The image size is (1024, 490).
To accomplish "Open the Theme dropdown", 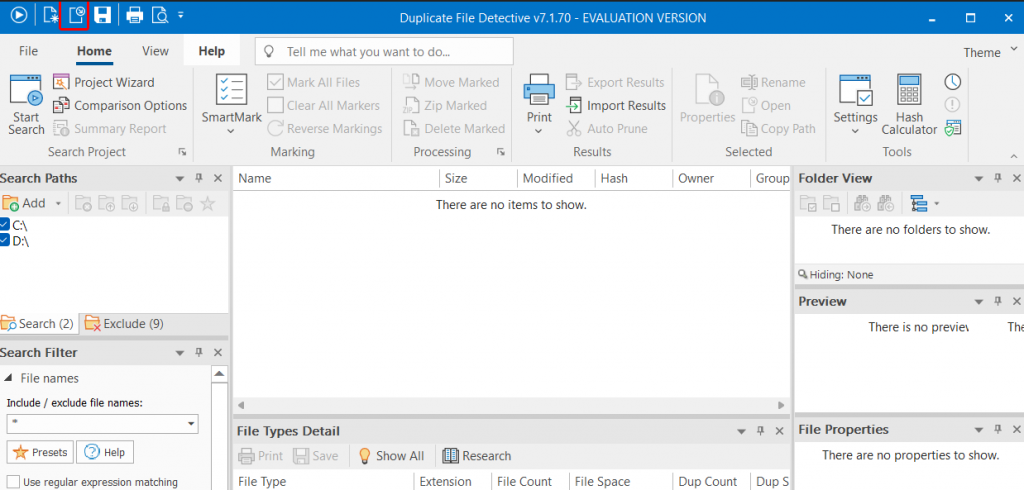I will click(989, 52).
